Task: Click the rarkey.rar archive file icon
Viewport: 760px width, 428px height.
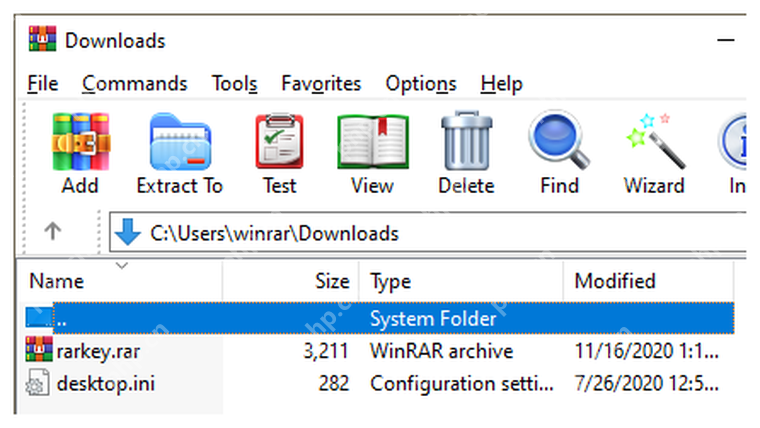Action: point(39,349)
